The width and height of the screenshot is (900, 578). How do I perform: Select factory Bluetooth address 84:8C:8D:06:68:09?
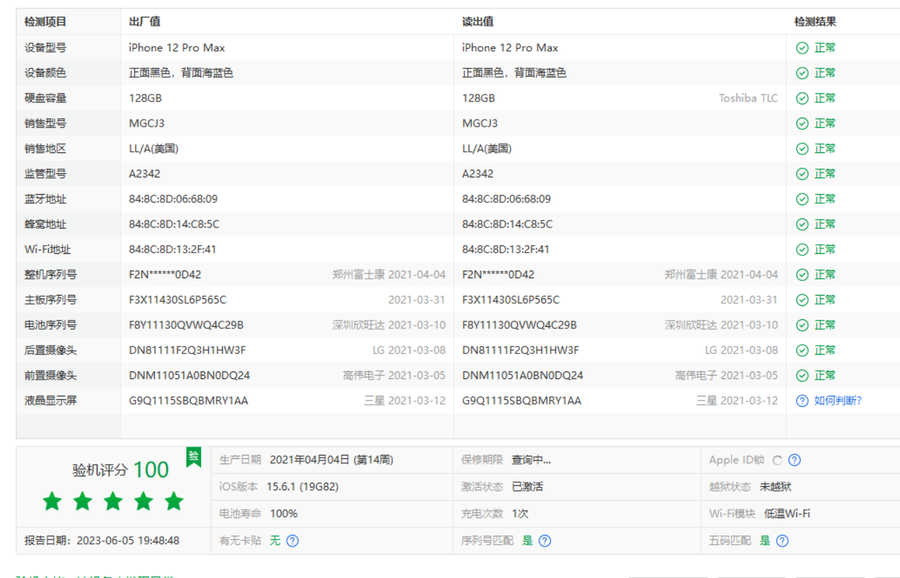173,199
